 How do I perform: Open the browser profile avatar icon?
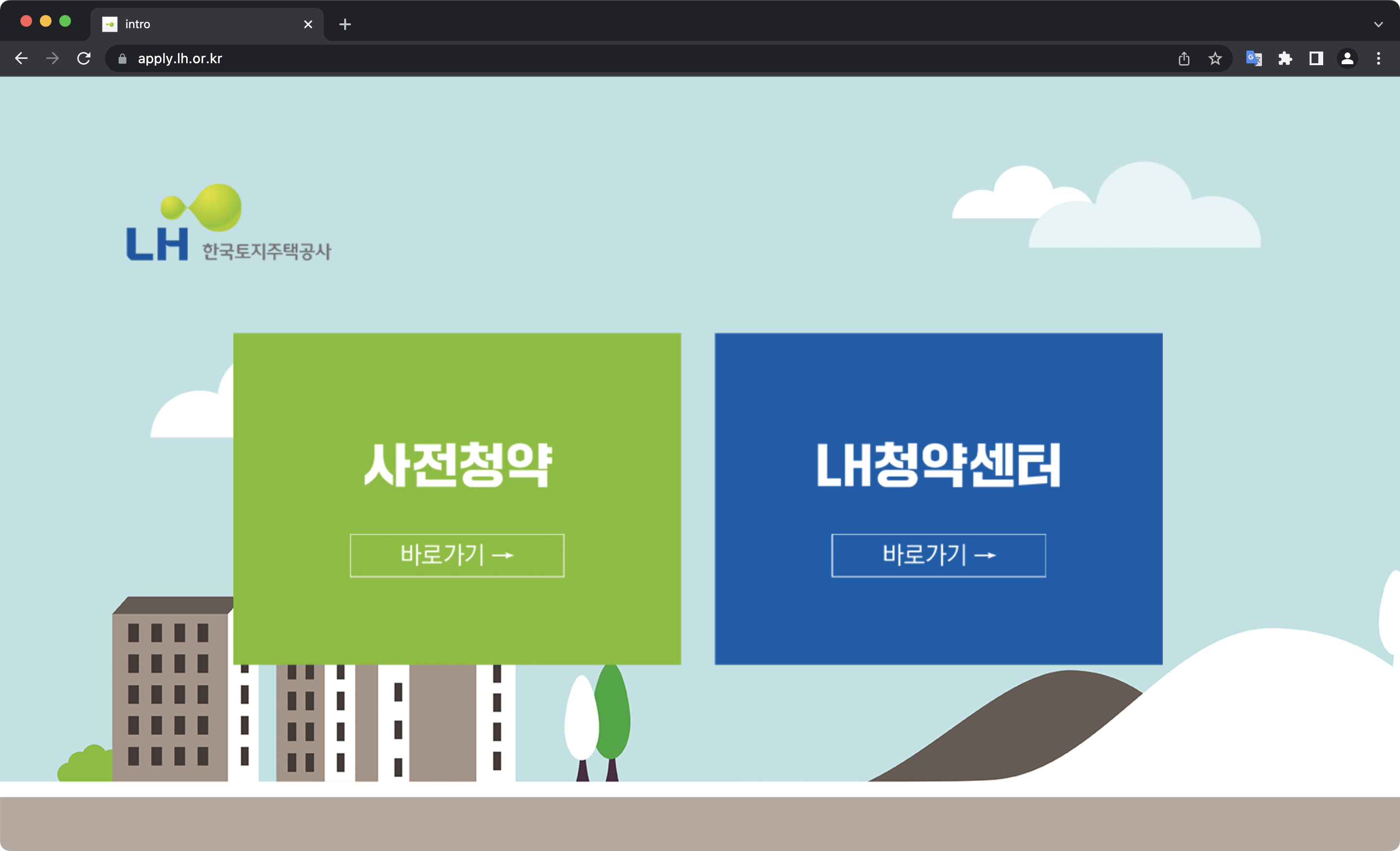coord(1347,58)
